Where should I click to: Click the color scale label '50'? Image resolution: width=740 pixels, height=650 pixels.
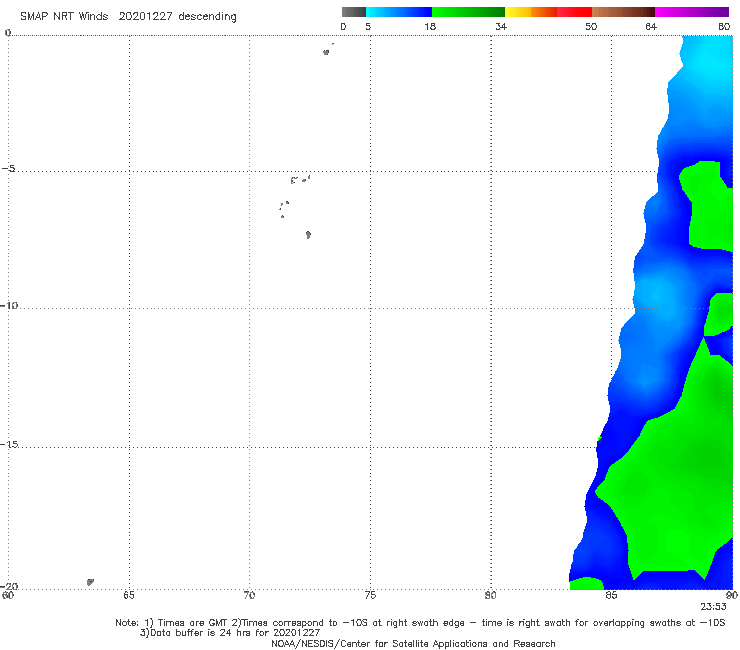591,26
